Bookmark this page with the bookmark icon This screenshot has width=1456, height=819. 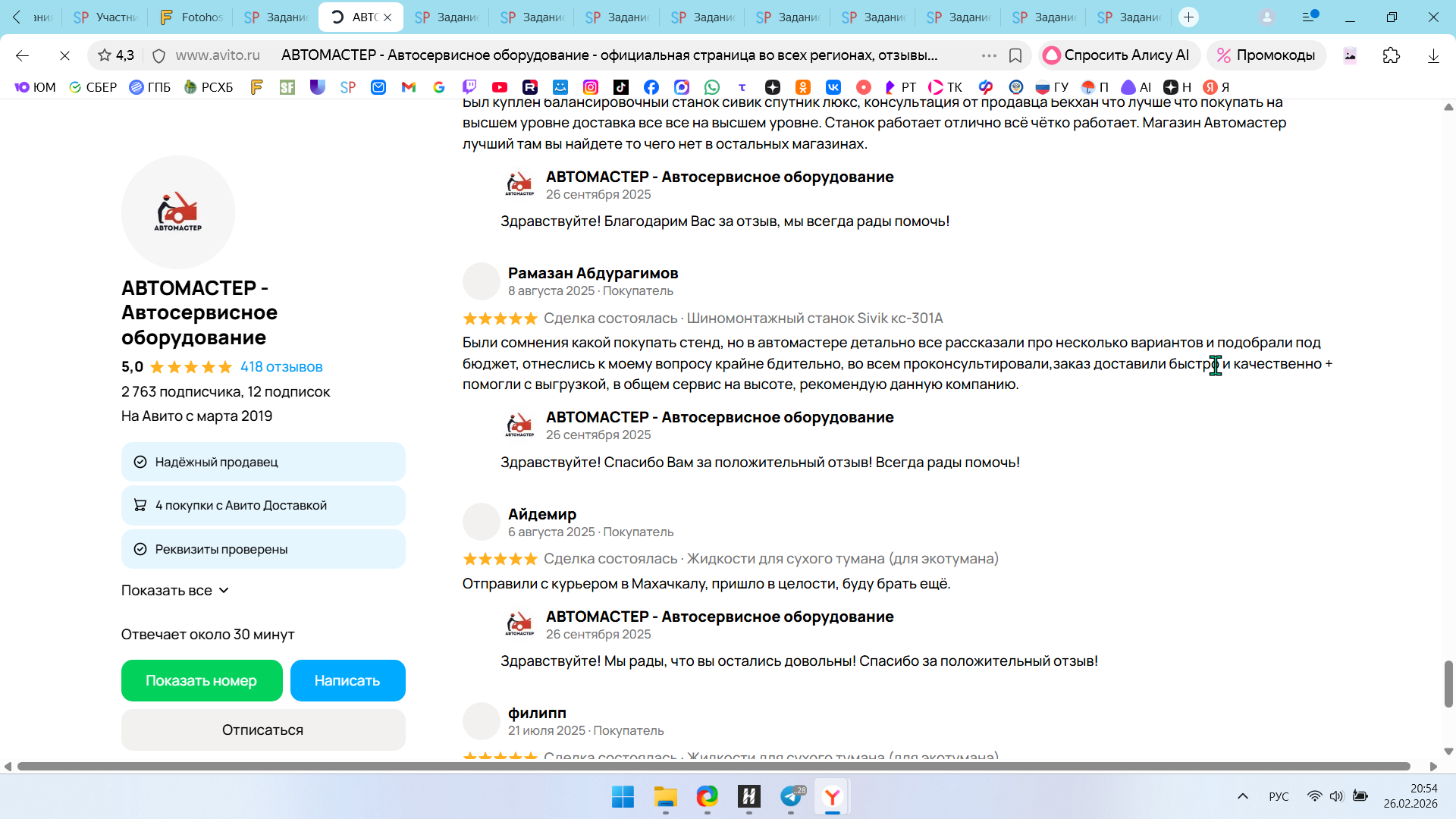tap(1015, 55)
